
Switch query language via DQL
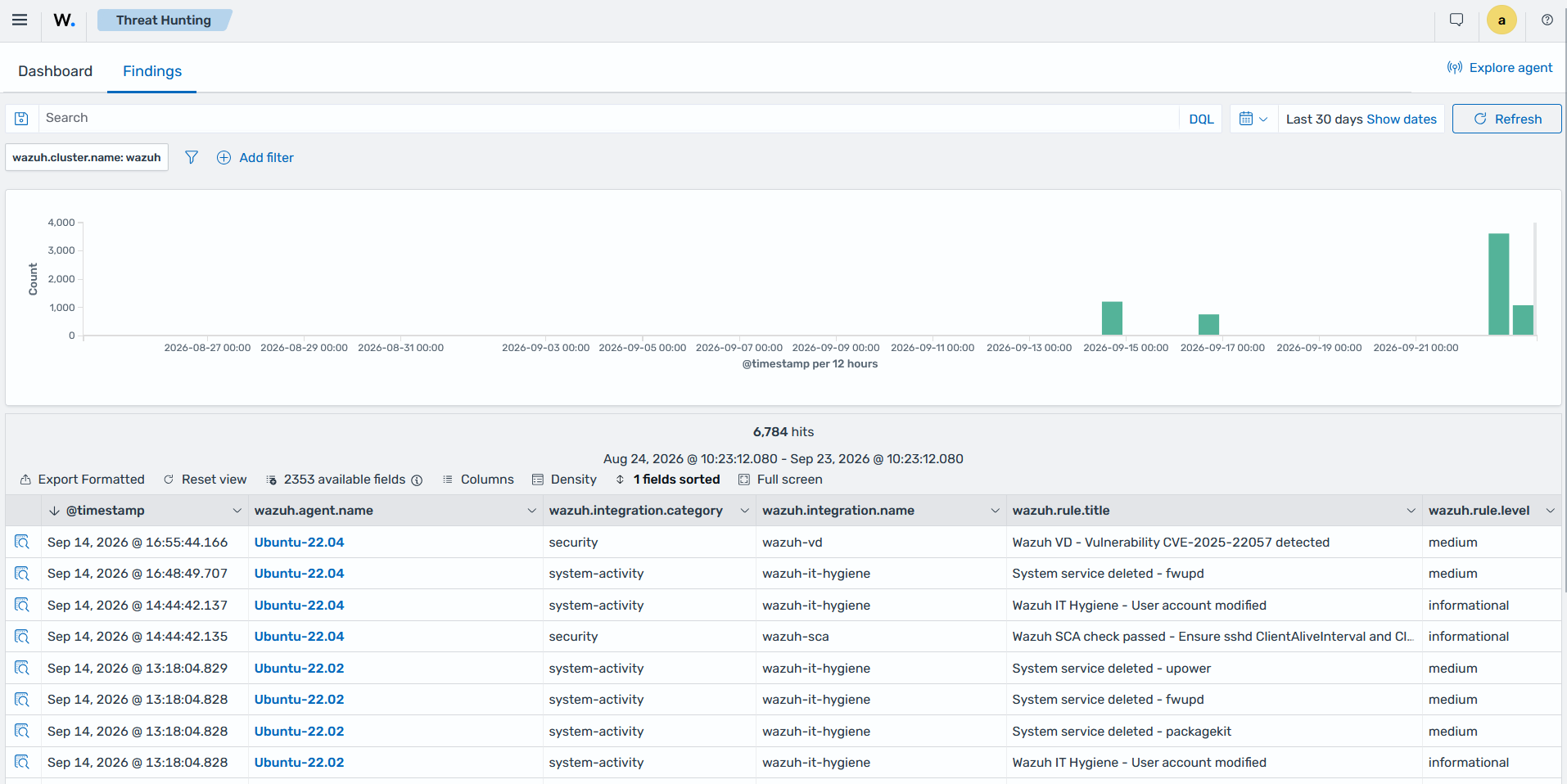(1201, 119)
